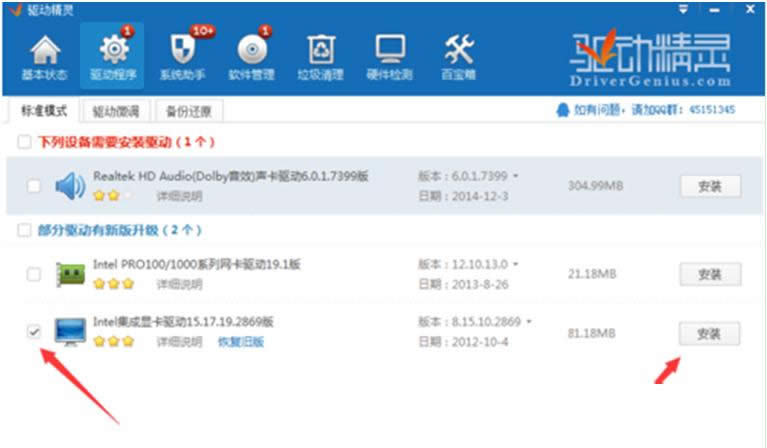Check the Realtek HD Audio driver checkbox
Image resolution: width=767 pixels, height=448 pixels.
34,186
